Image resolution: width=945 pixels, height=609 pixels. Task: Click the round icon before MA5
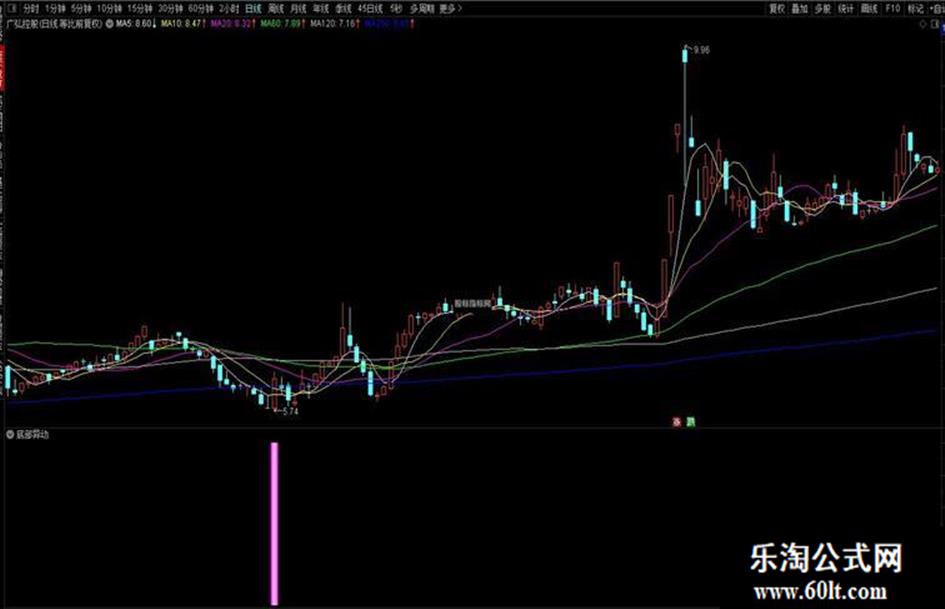(110, 24)
